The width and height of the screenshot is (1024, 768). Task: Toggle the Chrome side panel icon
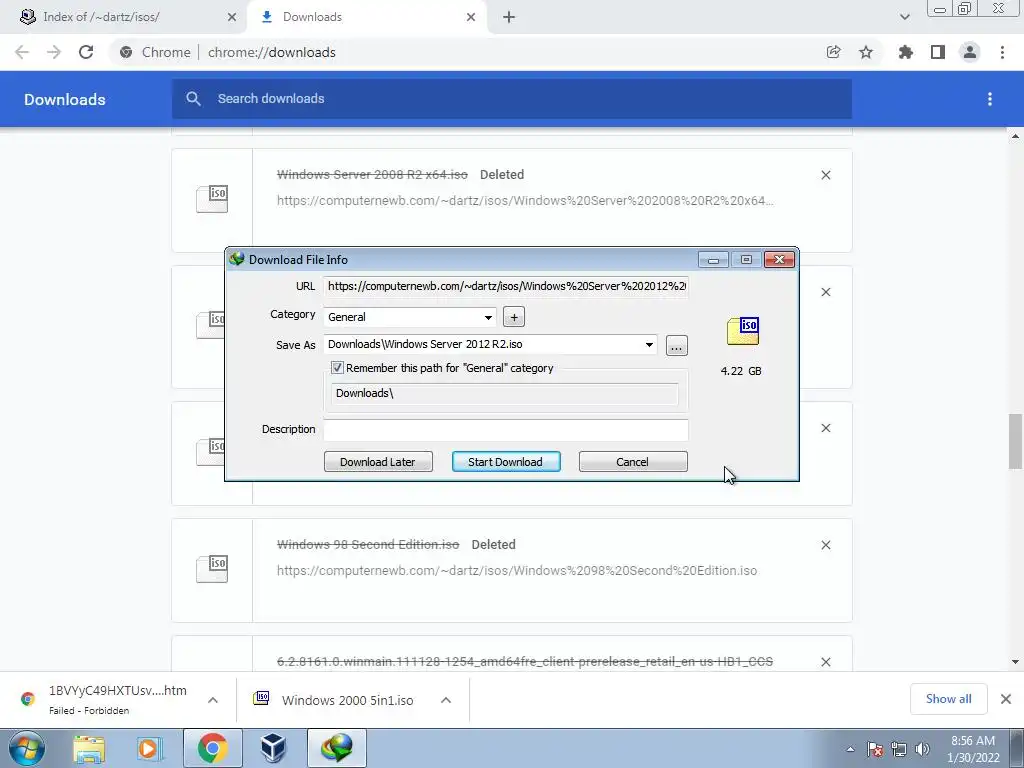(x=938, y=52)
